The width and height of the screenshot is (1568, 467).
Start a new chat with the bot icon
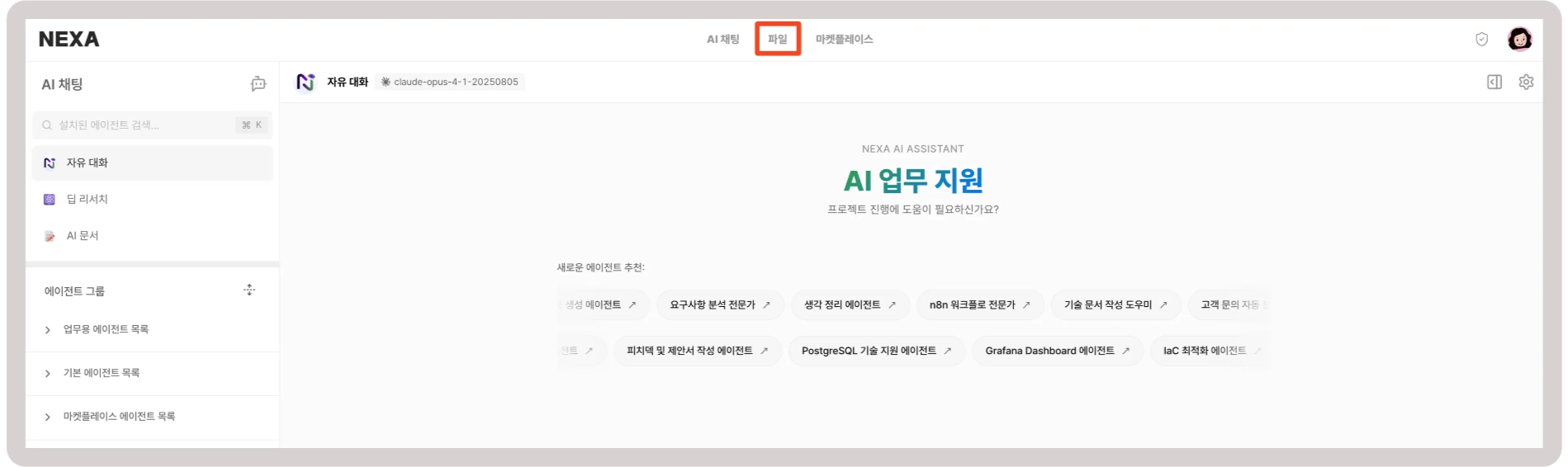point(258,83)
